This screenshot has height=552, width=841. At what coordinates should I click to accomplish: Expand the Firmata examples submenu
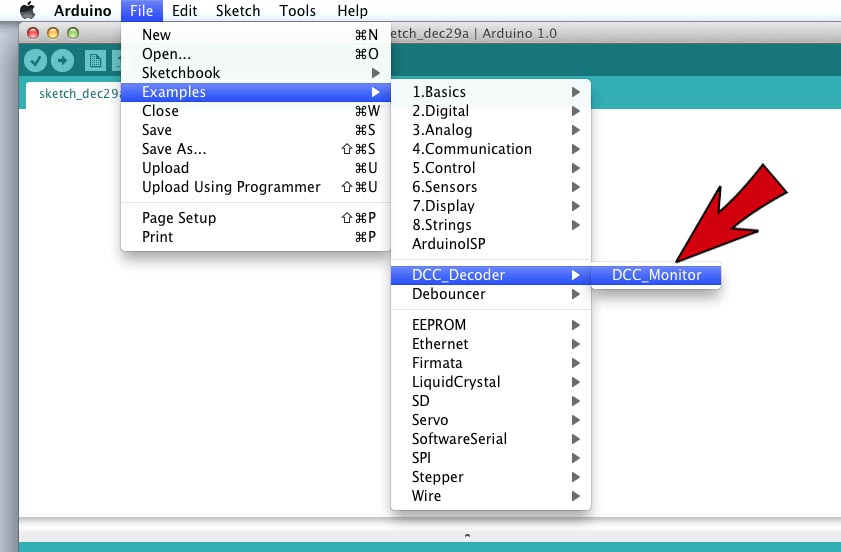(491, 363)
